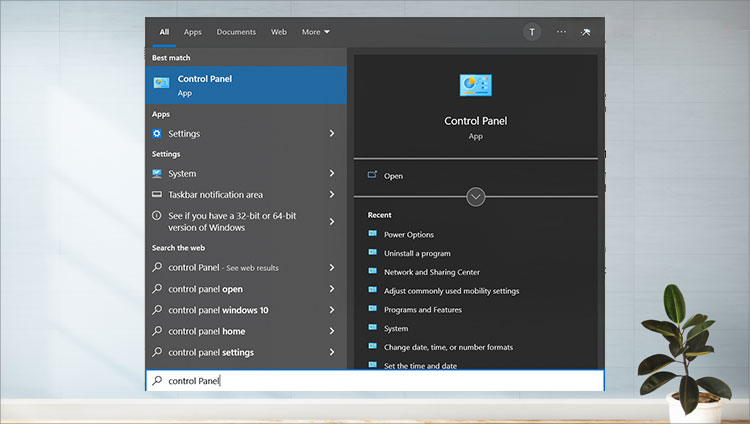Open recent 'Programs and Features'
The width and height of the screenshot is (750, 424).
tap(423, 310)
